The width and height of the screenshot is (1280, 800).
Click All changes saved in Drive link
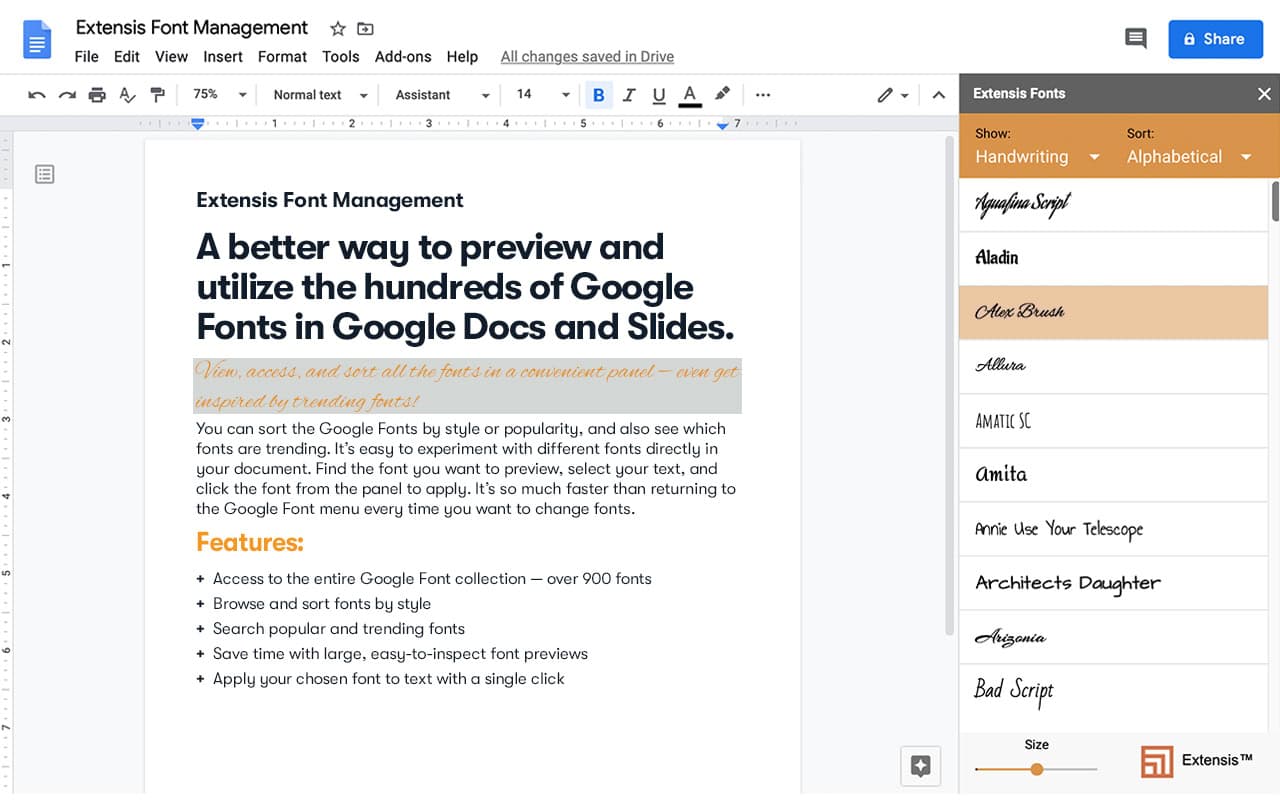click(587, 57)
